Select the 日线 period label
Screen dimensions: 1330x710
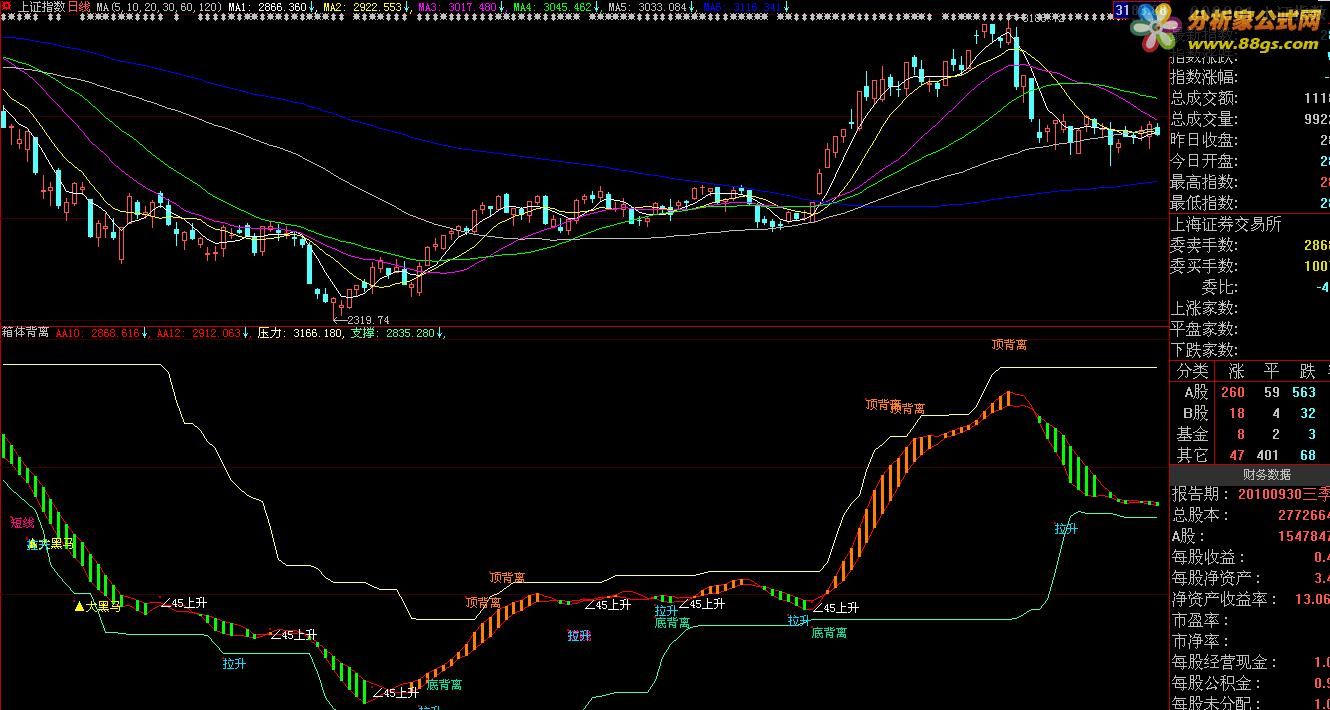[79, 6]
